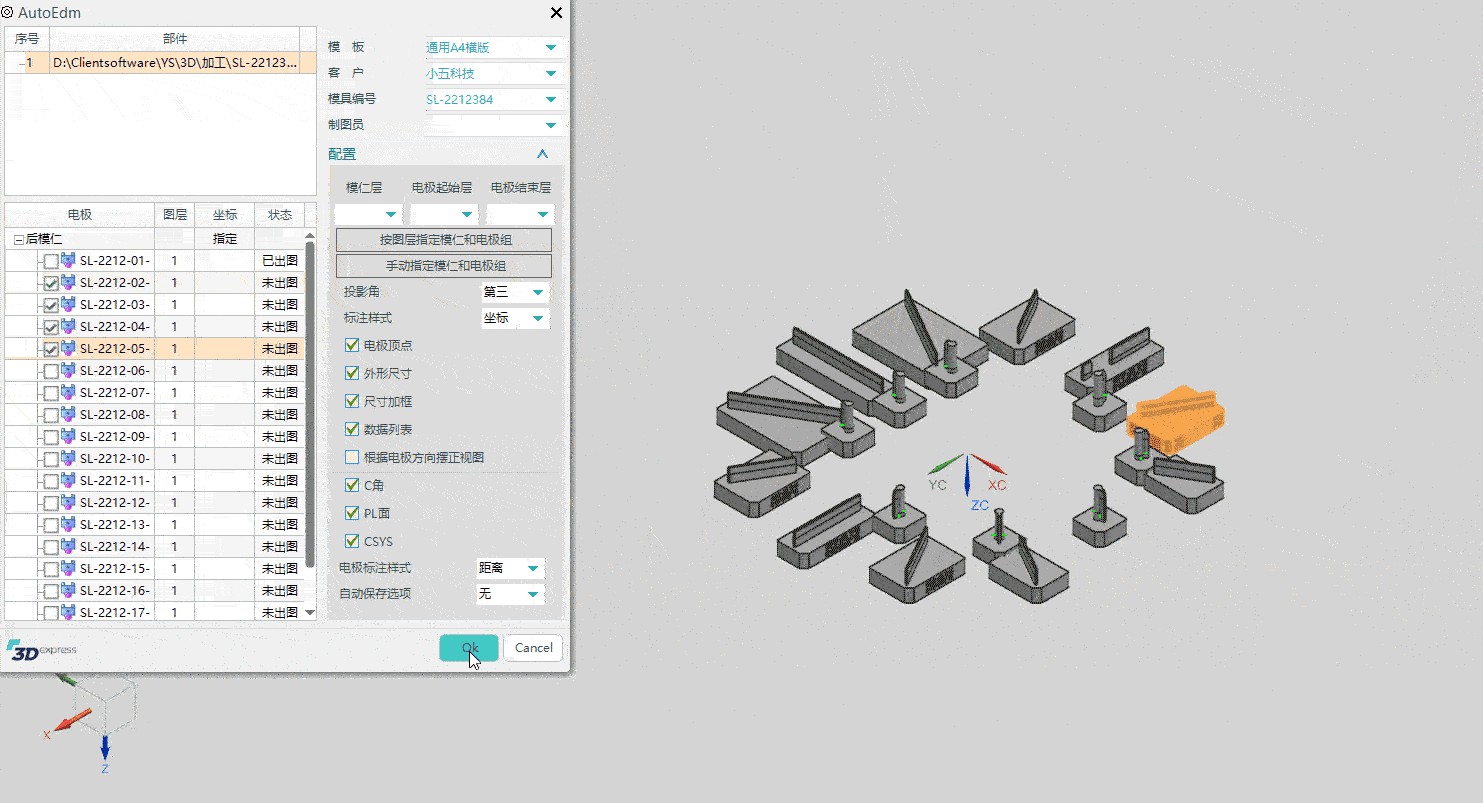Open the 模板 dropdown showing 通用A4横版
The width and height of the screenshot is (1483, 803).
tap(493, 47)
